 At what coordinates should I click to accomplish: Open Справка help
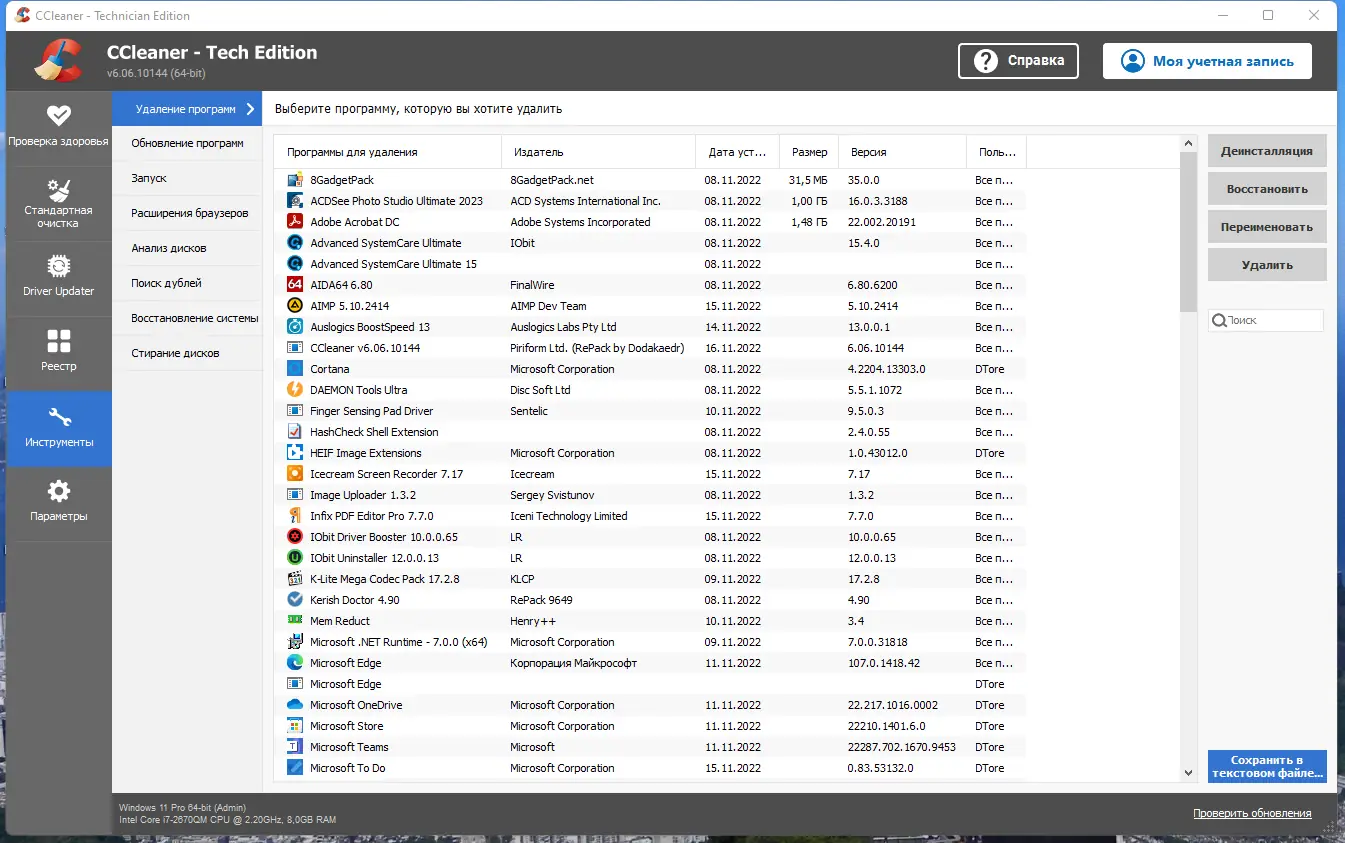click(1018, 60)
